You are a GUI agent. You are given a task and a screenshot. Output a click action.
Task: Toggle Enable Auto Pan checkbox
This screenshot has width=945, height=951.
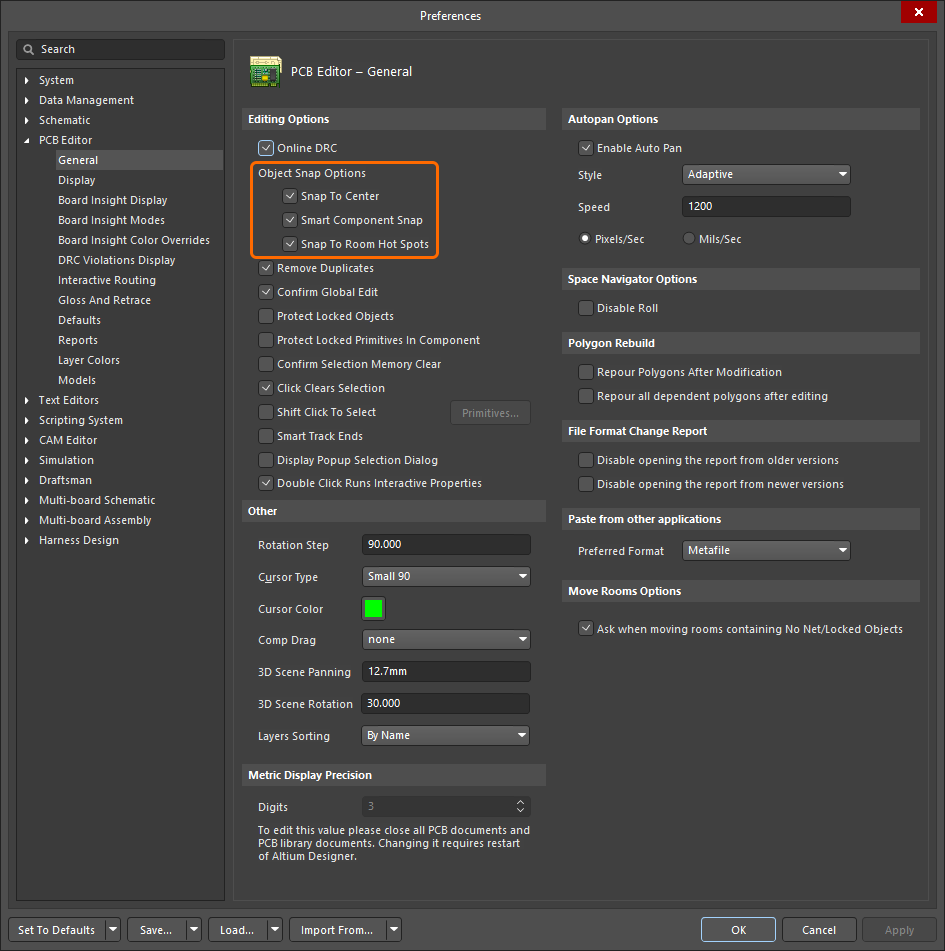[586, 148]
